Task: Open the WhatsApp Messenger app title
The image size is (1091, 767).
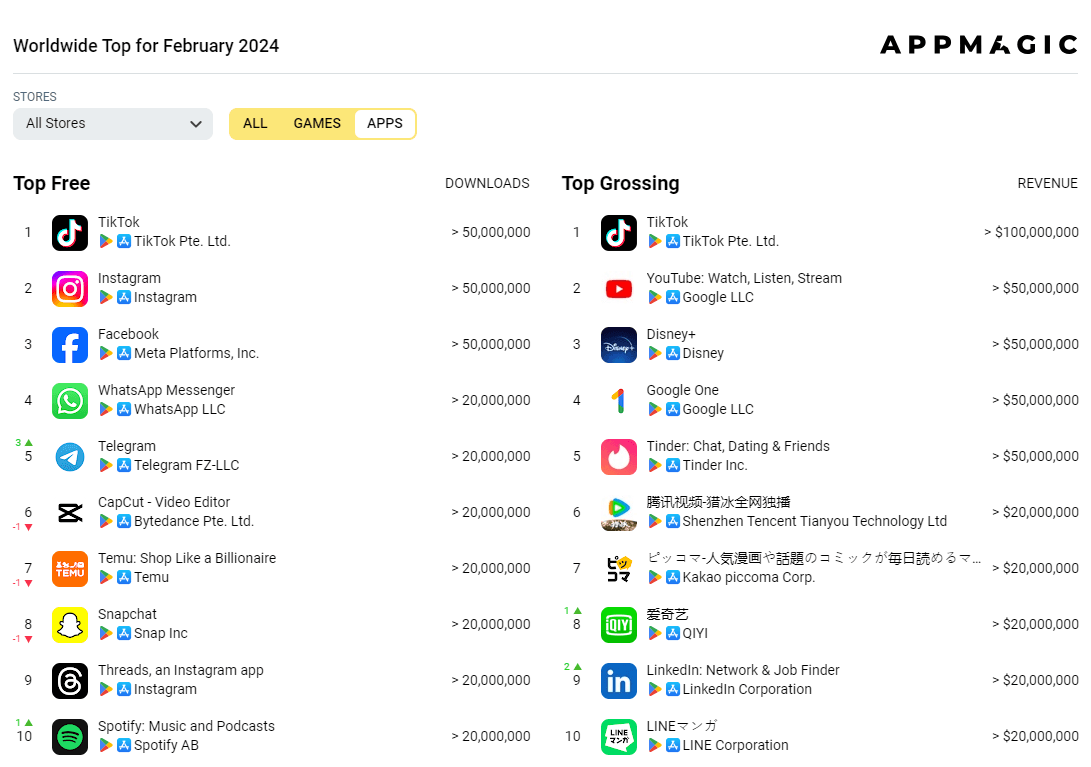Action: [x=166, y=390]
